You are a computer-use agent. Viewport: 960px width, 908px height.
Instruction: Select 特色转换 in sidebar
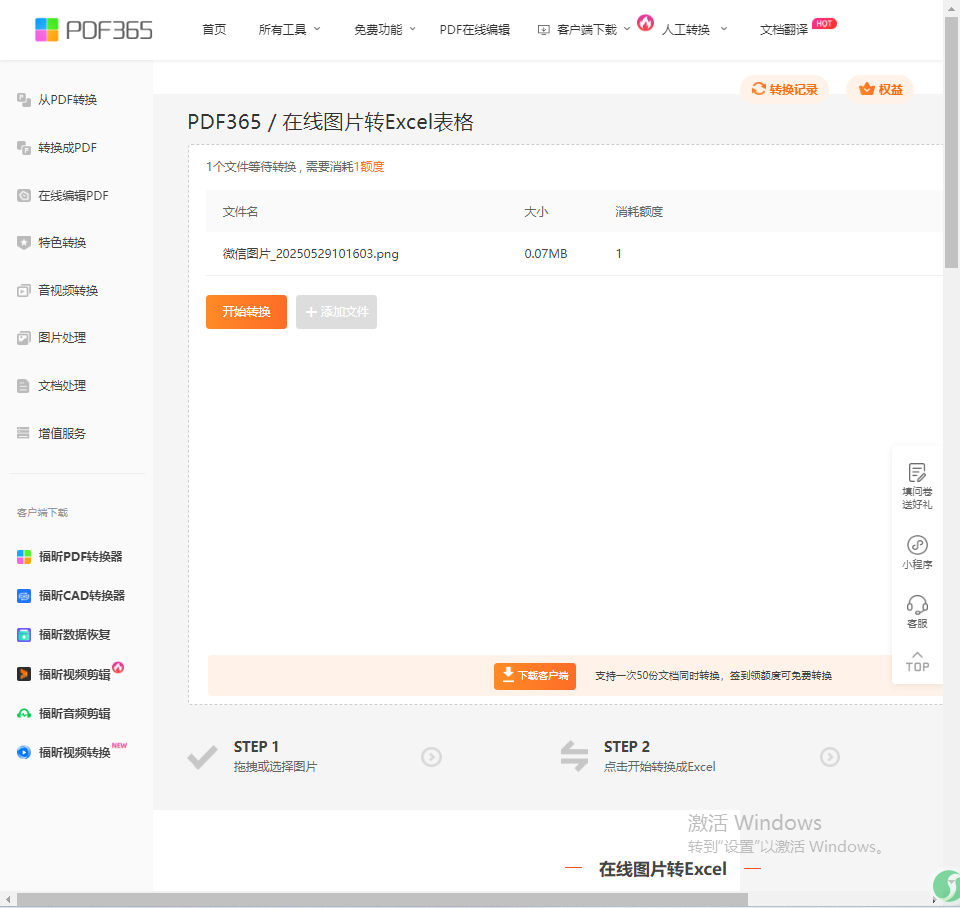62,242
